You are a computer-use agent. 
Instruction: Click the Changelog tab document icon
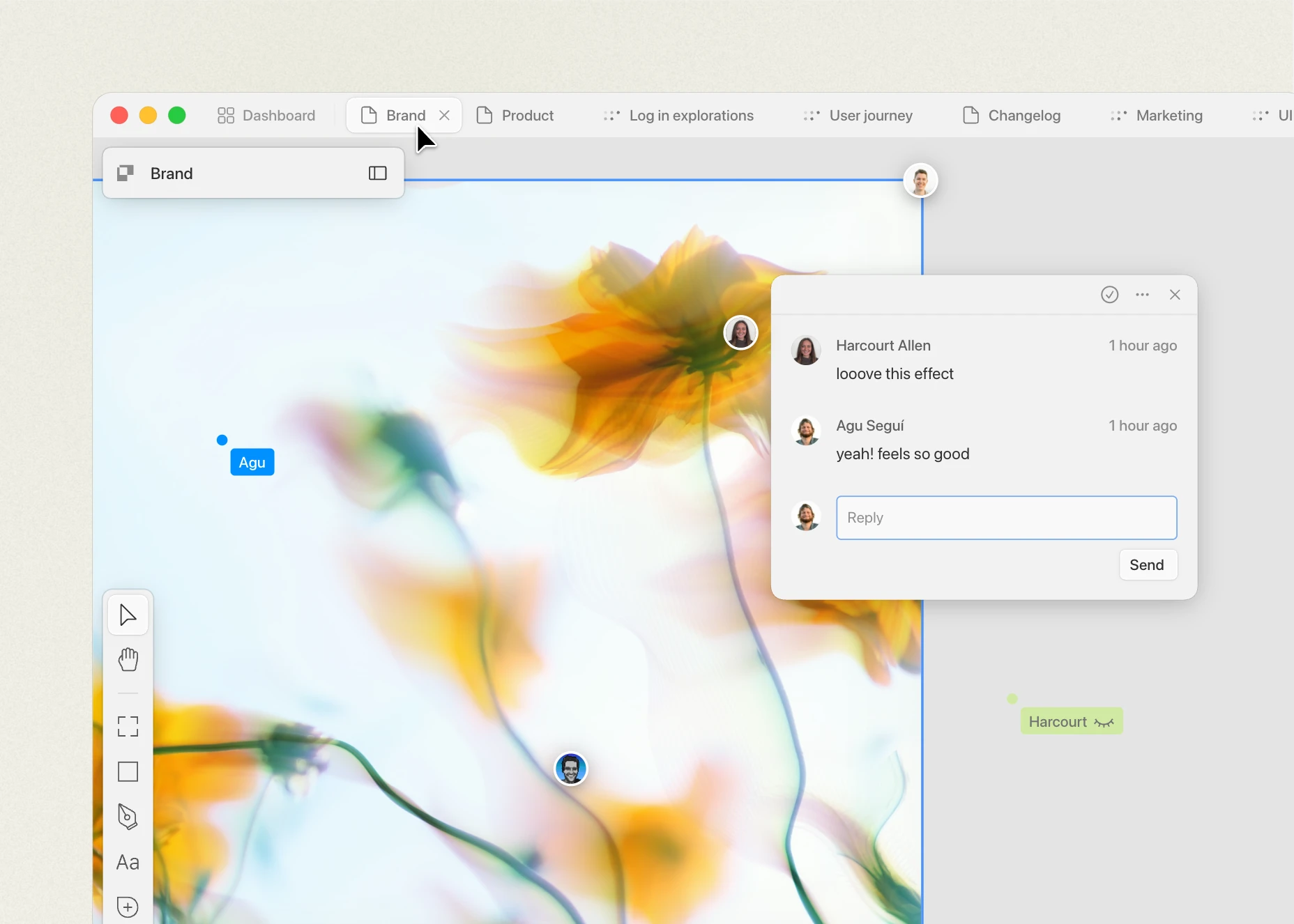[970, 115]
